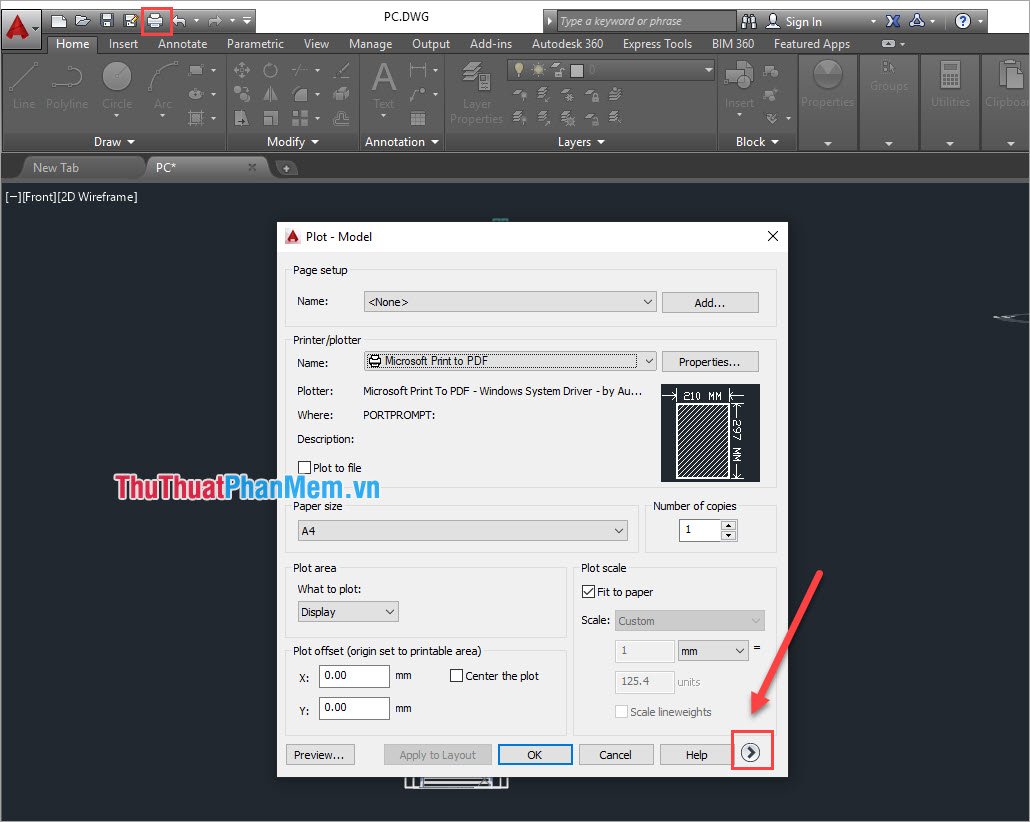Click the Plot printer icon in quick access toolbar
Viewport: 1030px width, 822px height.
(x=155, y=21)
